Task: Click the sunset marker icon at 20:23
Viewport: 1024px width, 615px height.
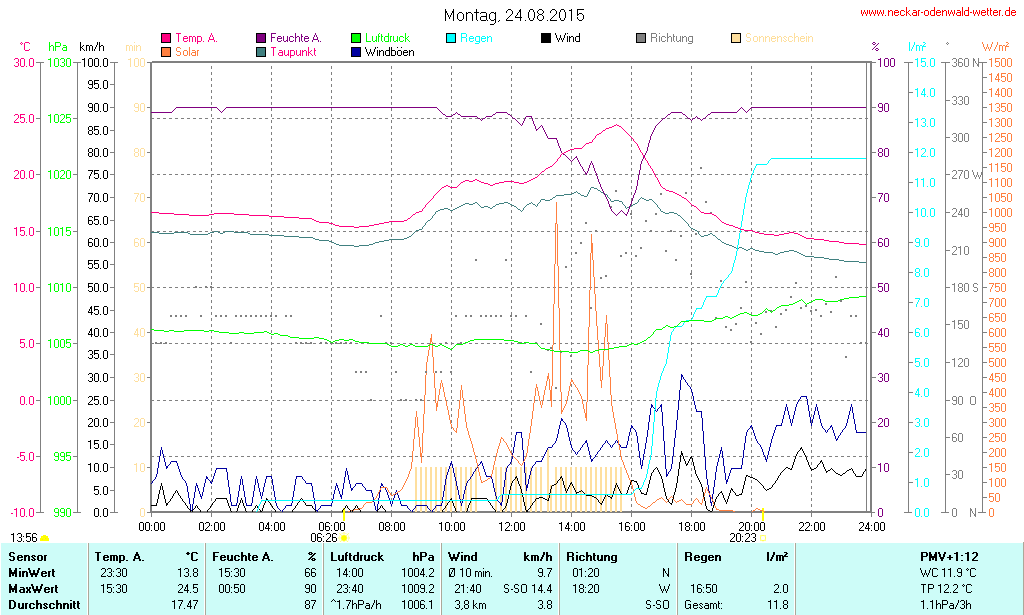Action: tap(762, 538)
